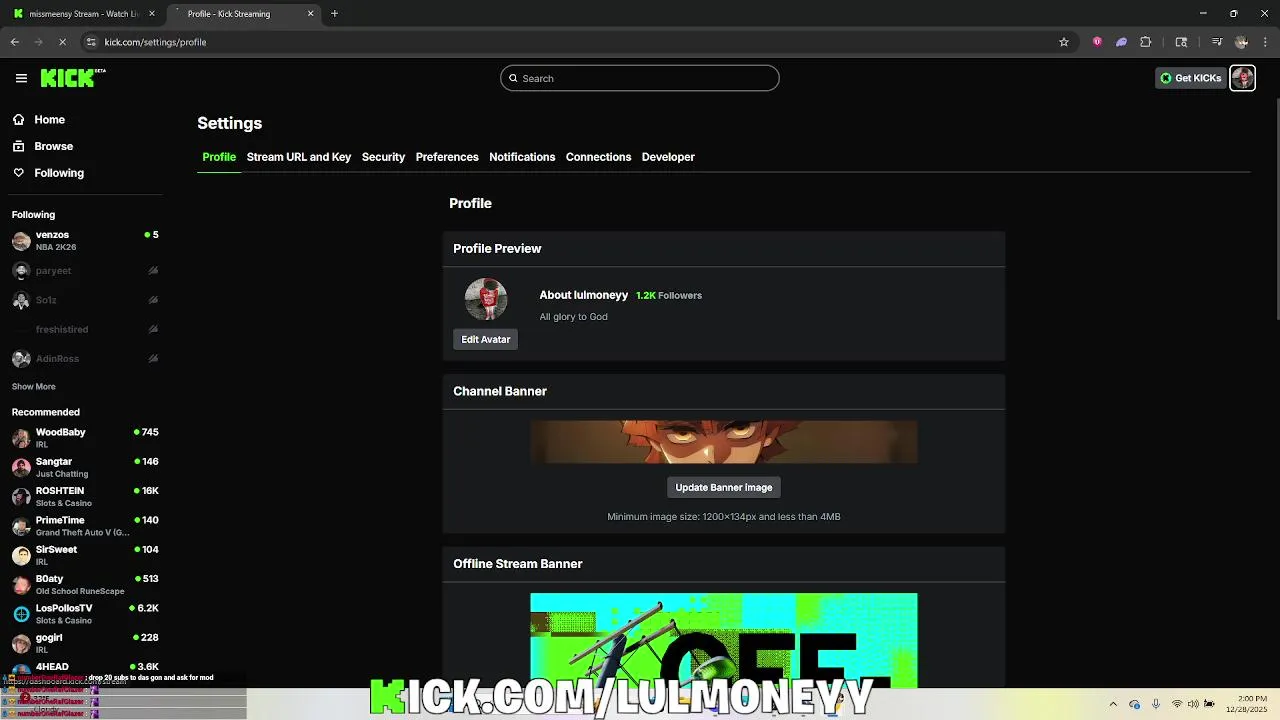
Task: Open the media controls icon
Action: 1217,42
